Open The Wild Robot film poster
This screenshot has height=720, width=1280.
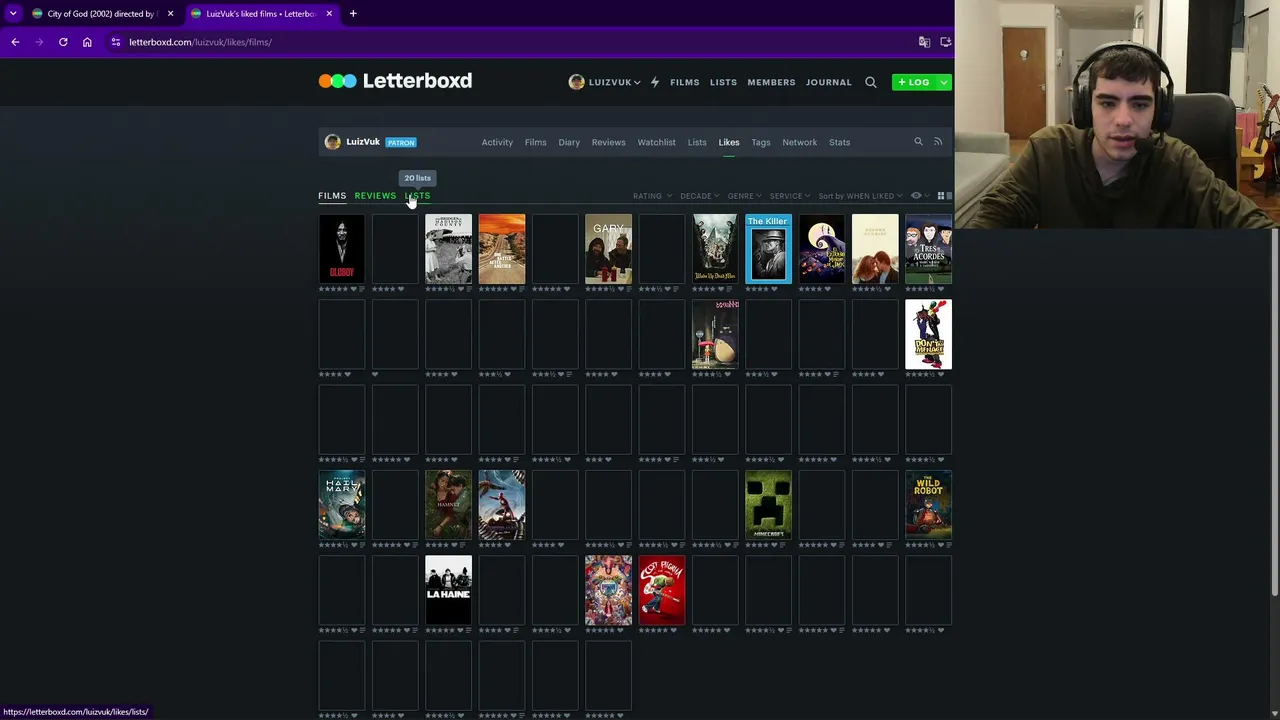point(928,505)
